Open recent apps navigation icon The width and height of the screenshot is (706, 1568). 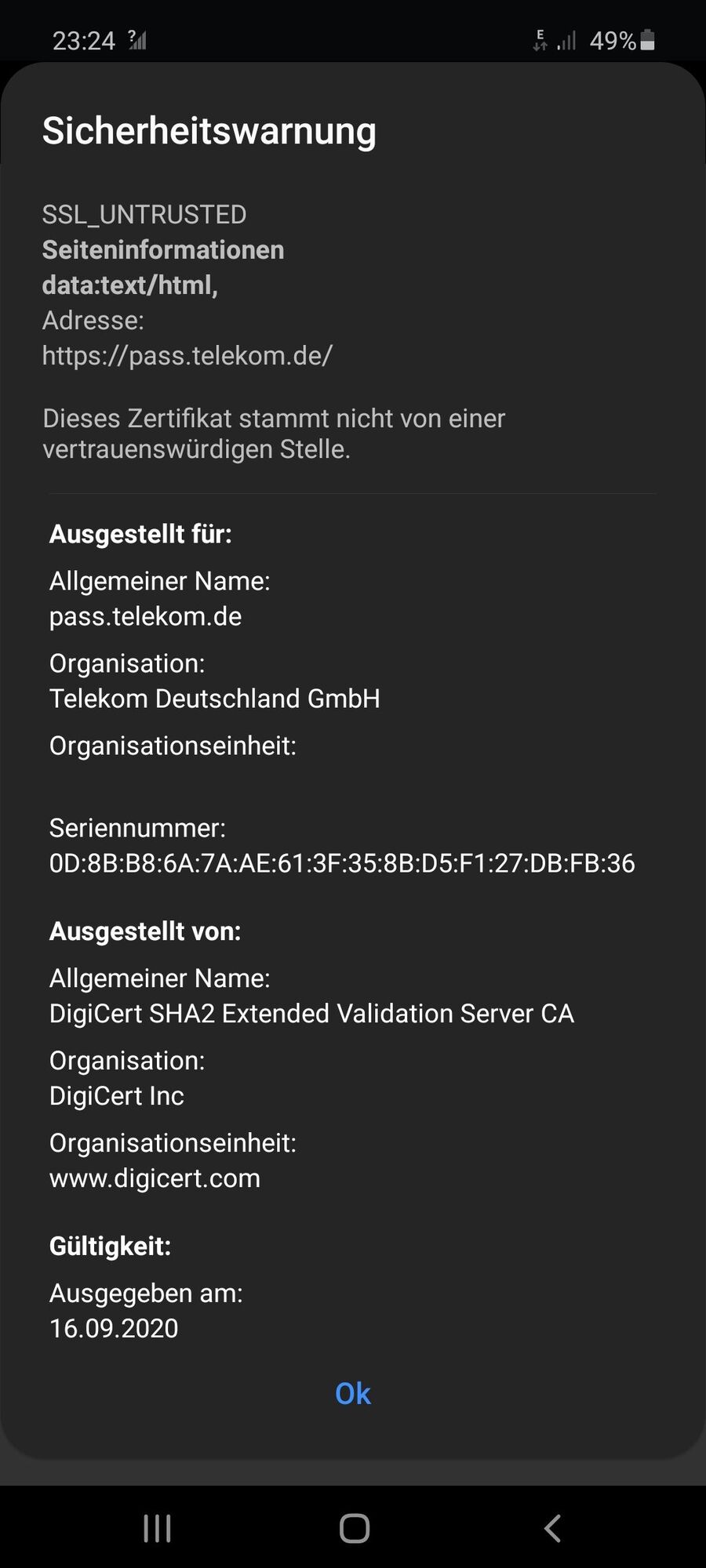click(x=157, y=1528)
